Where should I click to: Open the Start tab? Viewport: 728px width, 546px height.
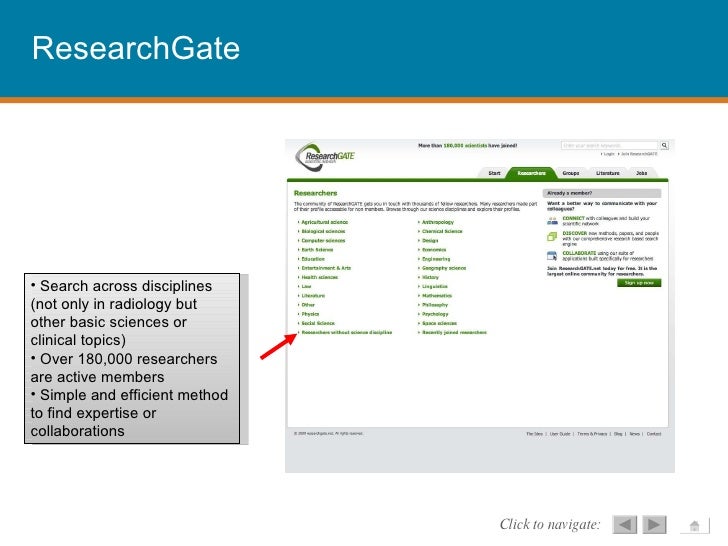(x=494, y=173)
